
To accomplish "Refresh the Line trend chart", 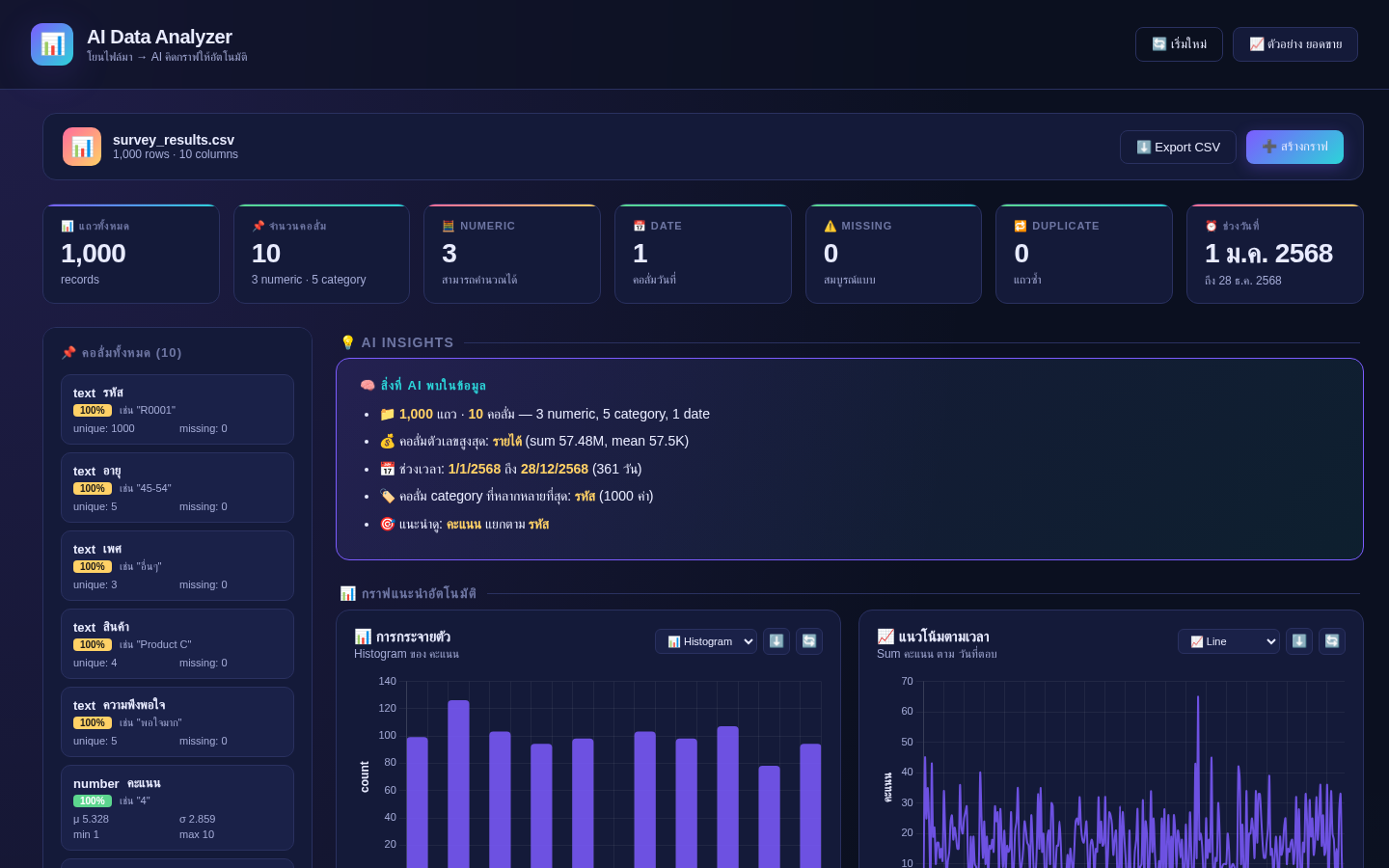I will pyautogui.click(x=1332, y=641).
